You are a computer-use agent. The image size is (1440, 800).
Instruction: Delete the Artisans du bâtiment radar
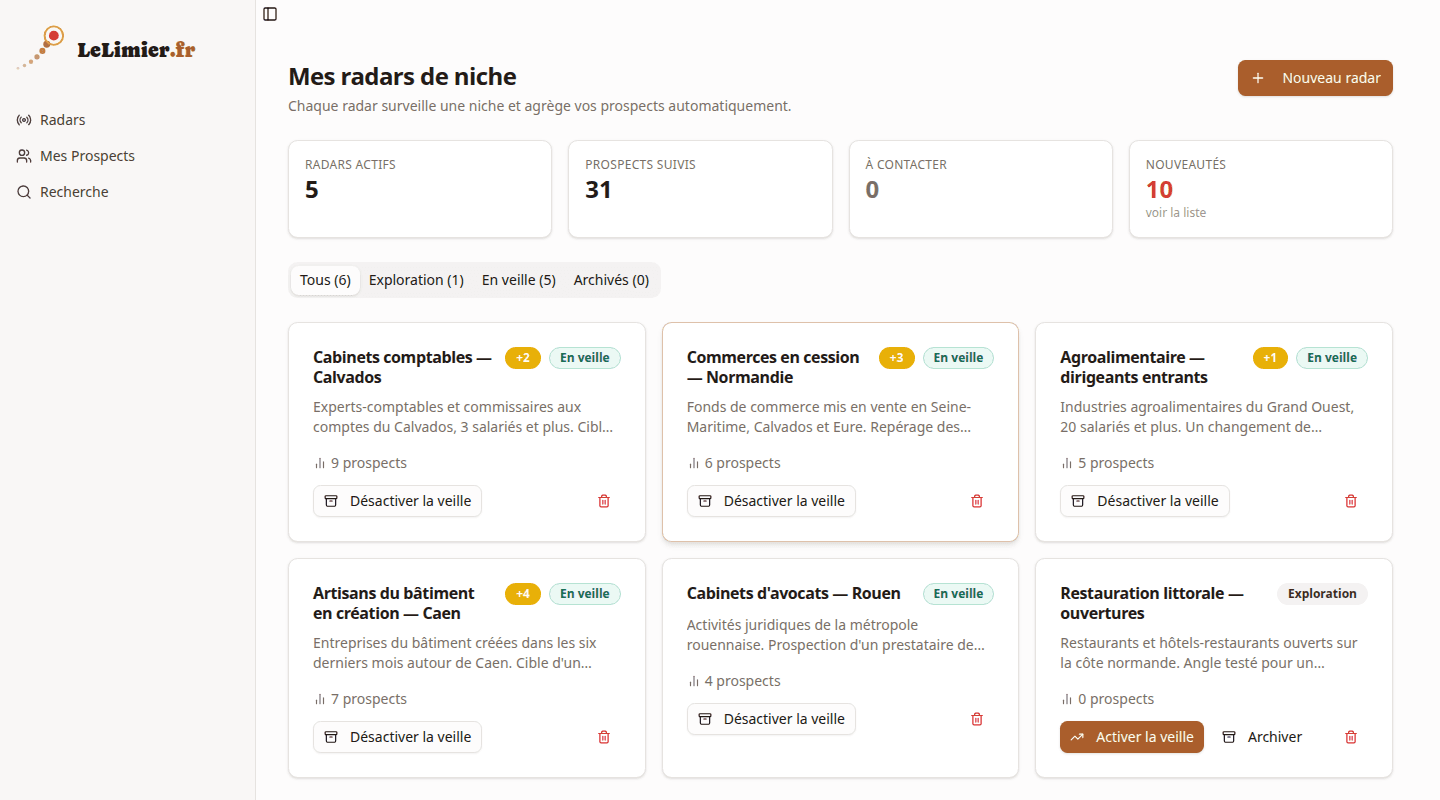604,737
